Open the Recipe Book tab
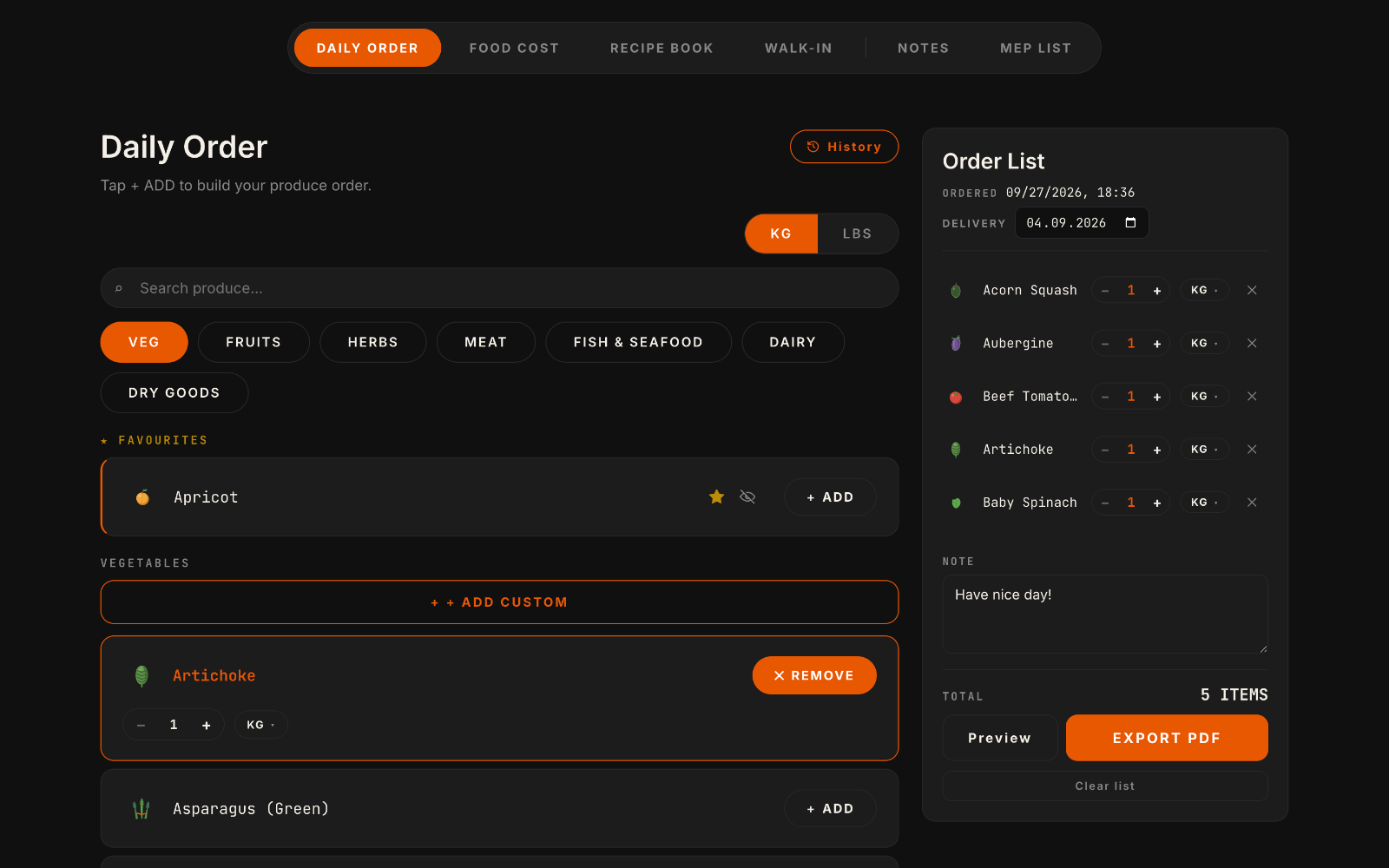The height and width of the screenshot is (868, 1389). (662, 48)
